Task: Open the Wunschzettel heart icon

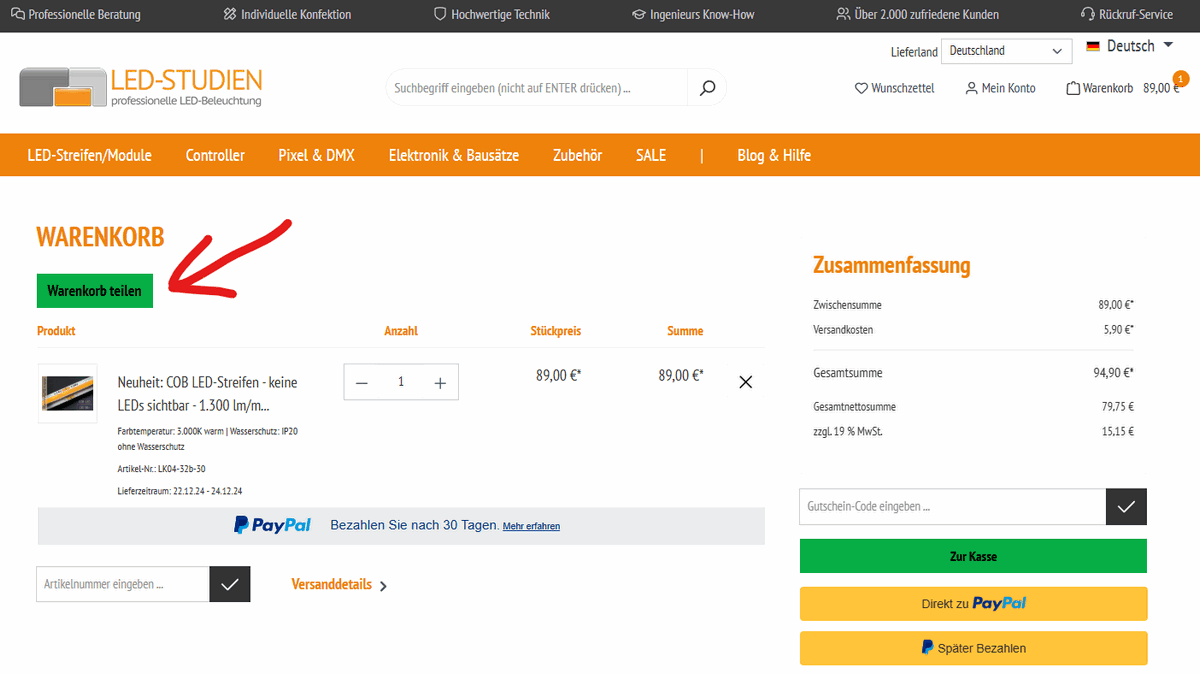Action: tap(861, 88)
